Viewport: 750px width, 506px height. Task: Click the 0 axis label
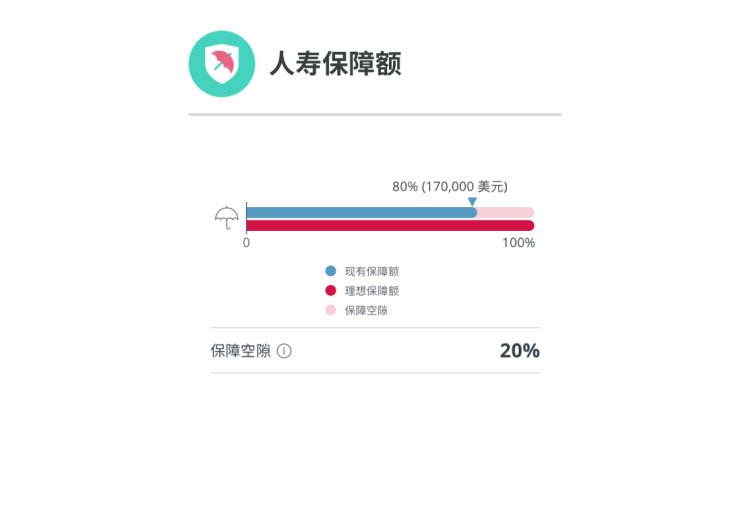coord(246,242)
